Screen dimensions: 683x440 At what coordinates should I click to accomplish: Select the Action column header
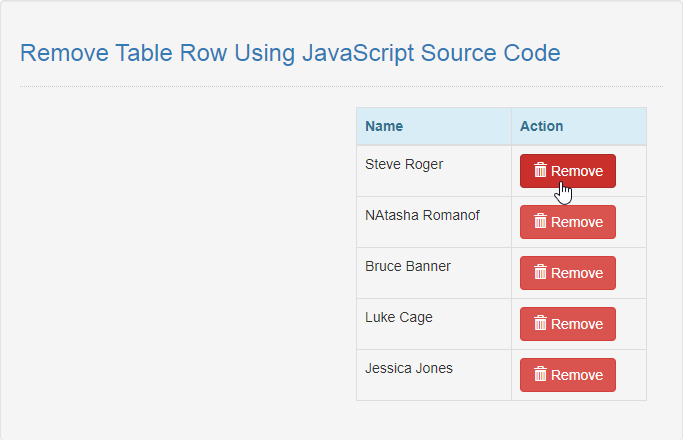(x=579, y=126)
